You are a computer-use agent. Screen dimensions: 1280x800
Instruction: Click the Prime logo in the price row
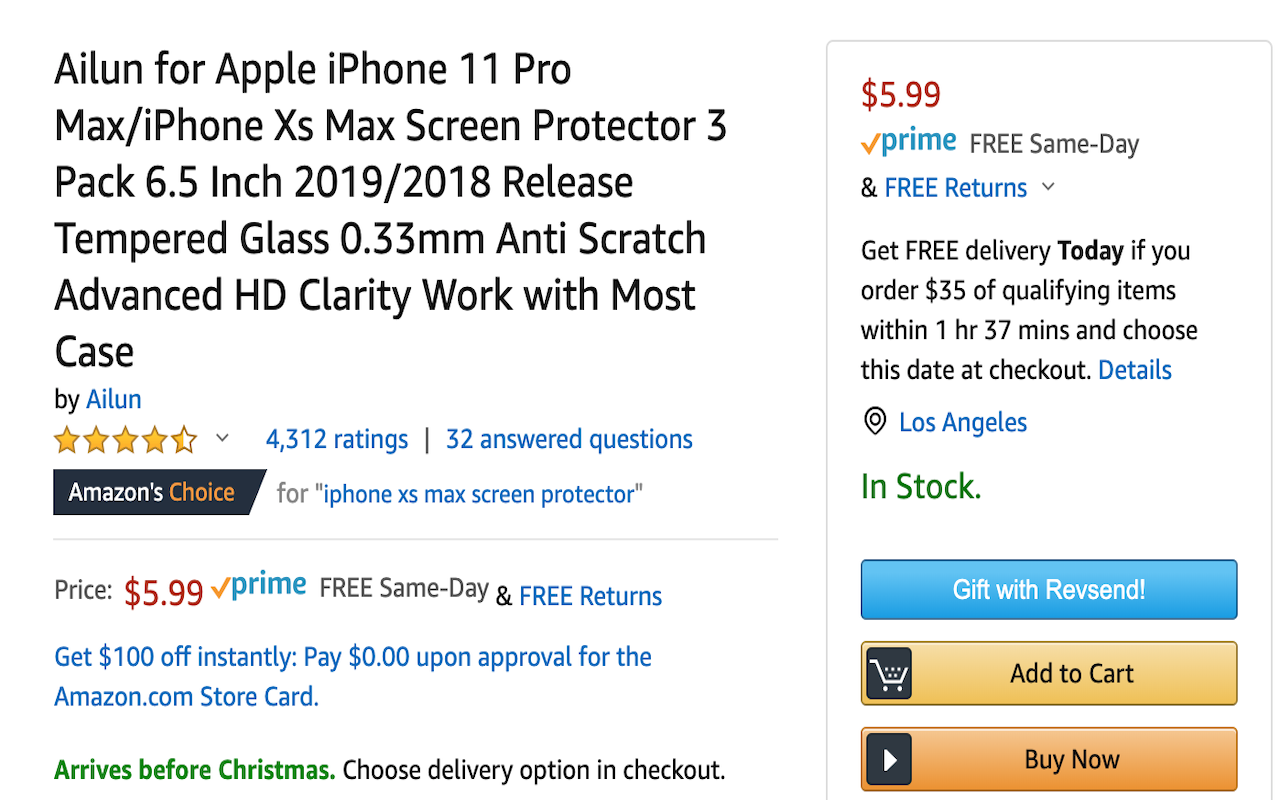(259, 588)
